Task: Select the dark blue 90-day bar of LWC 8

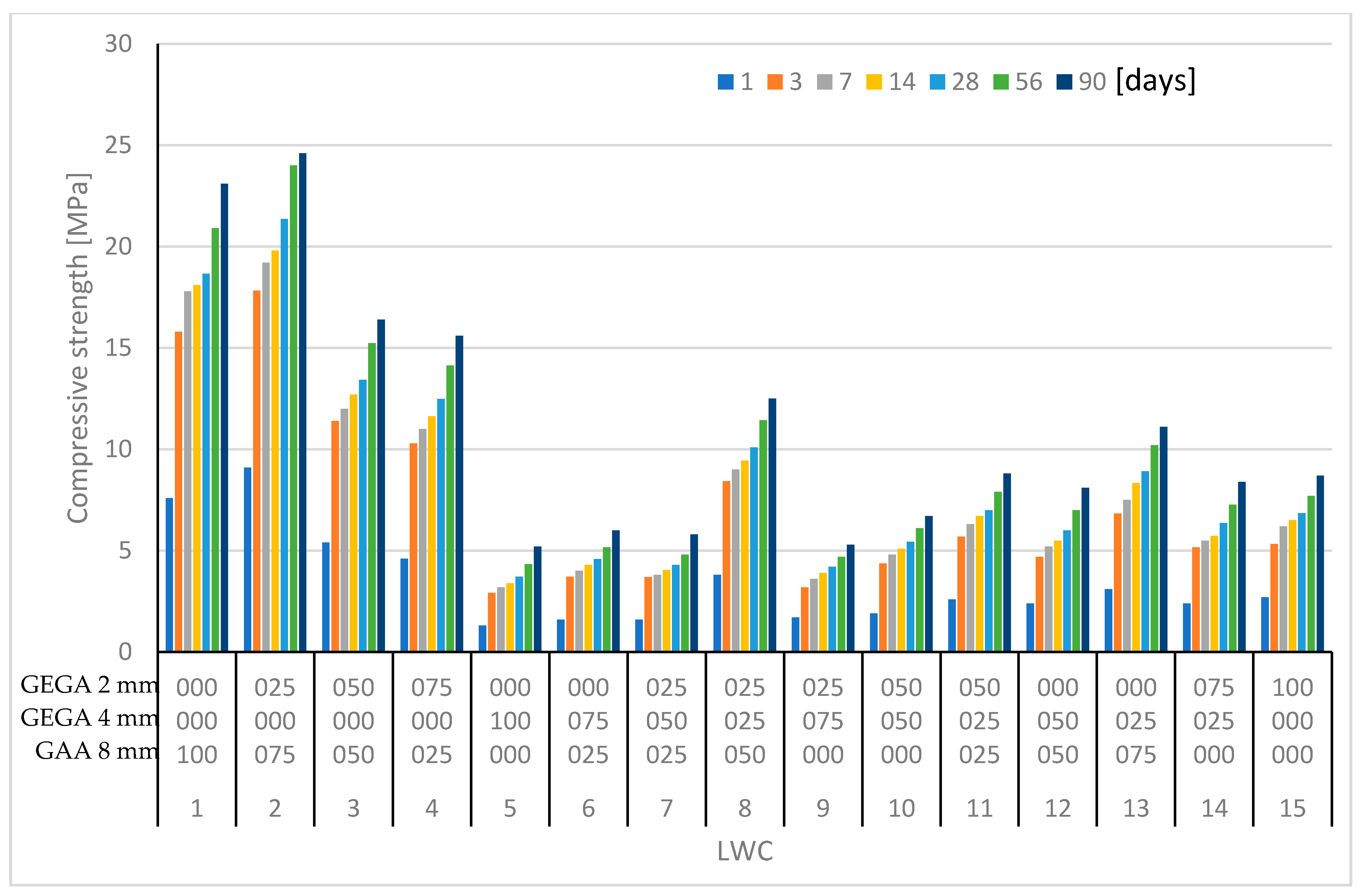Action: [772, 525]
